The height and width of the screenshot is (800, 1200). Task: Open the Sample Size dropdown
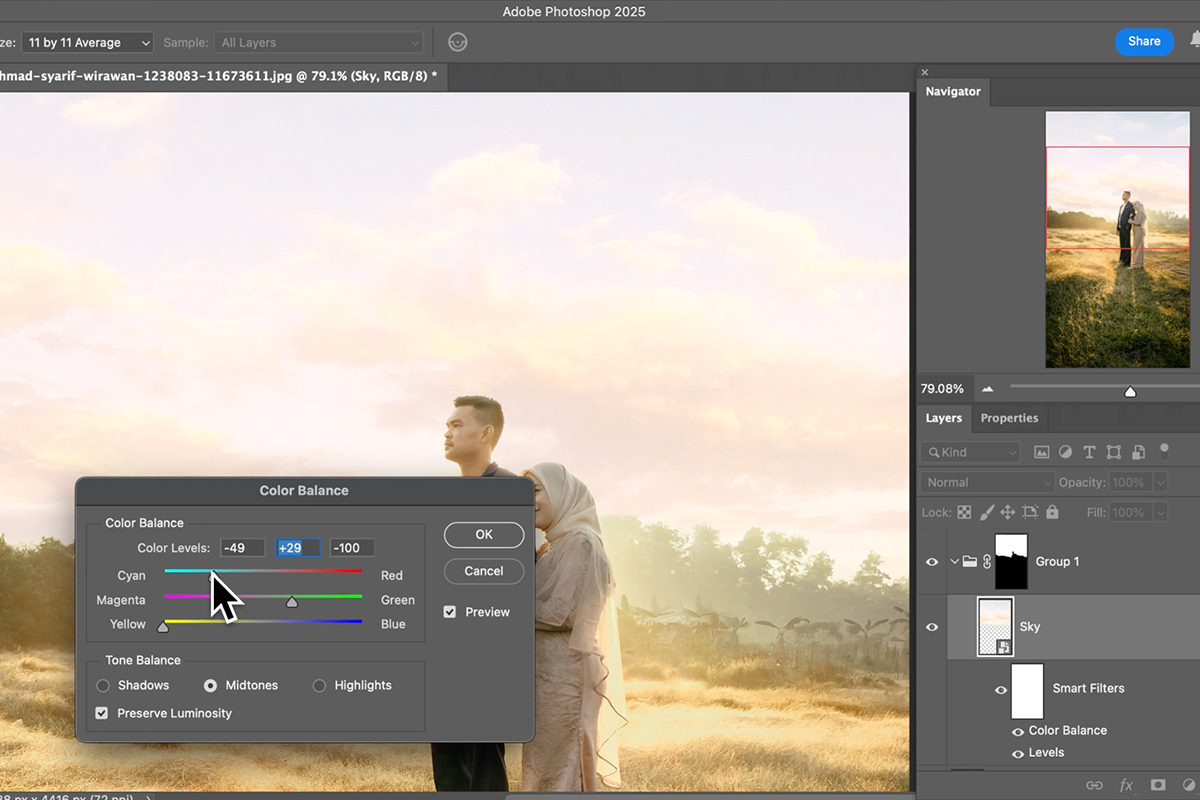click(x=88, y=43)
